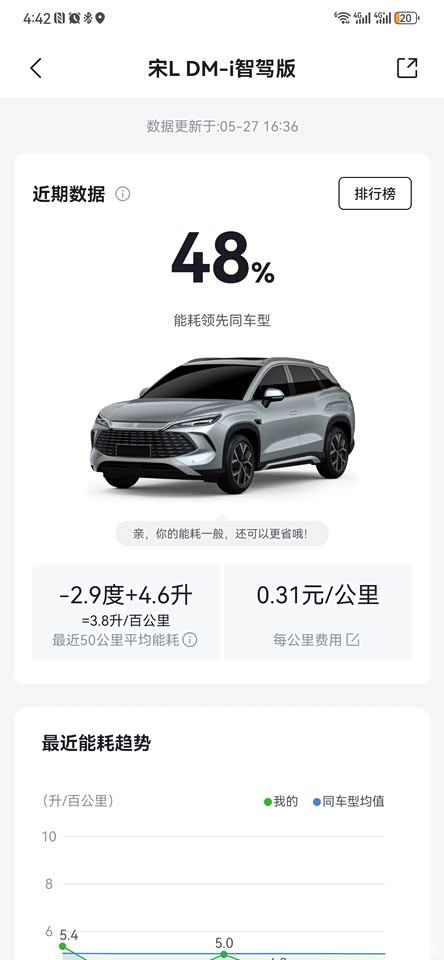This screenshot has height=960, width=444.
Task: Toggle the 我的 legend series
Action: (281, 801)
